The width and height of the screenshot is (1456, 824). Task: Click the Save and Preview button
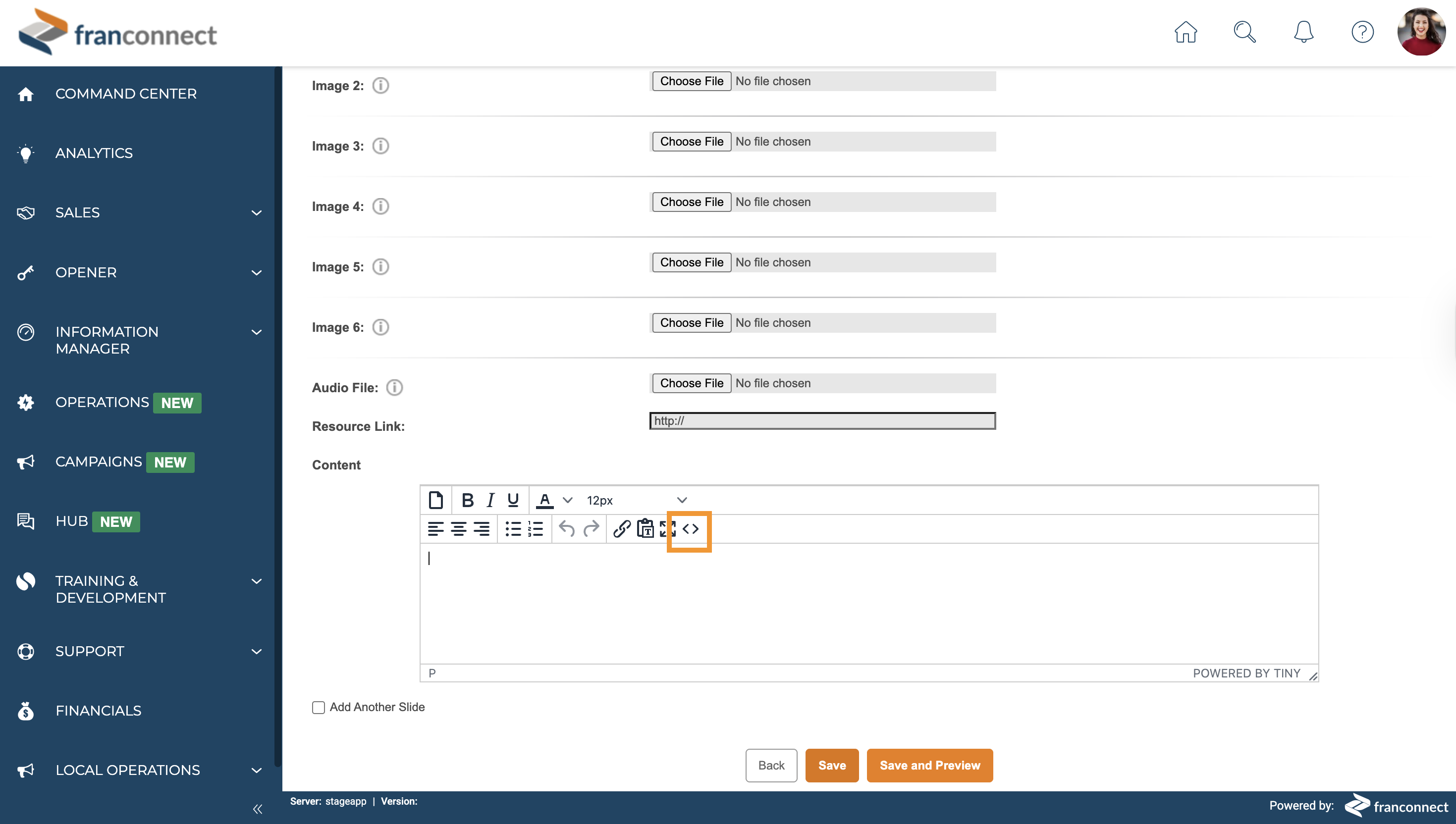929,765
